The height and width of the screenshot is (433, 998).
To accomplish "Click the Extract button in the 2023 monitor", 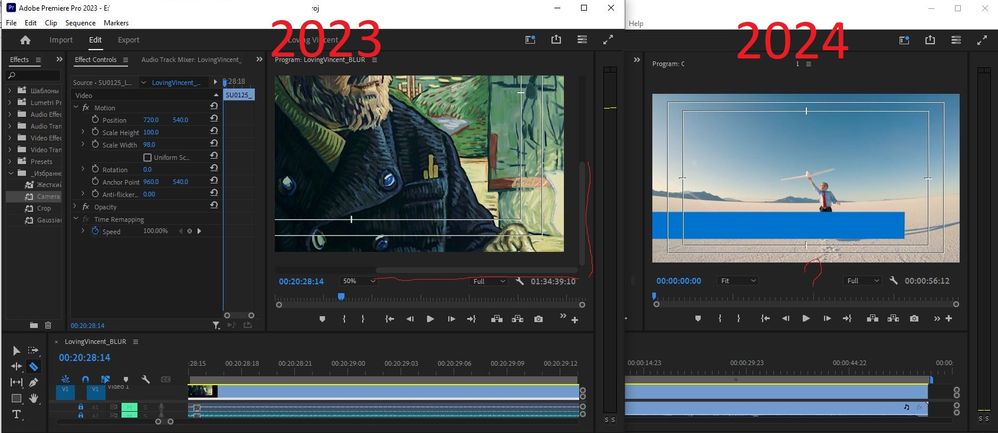I will tap(517, 319).
